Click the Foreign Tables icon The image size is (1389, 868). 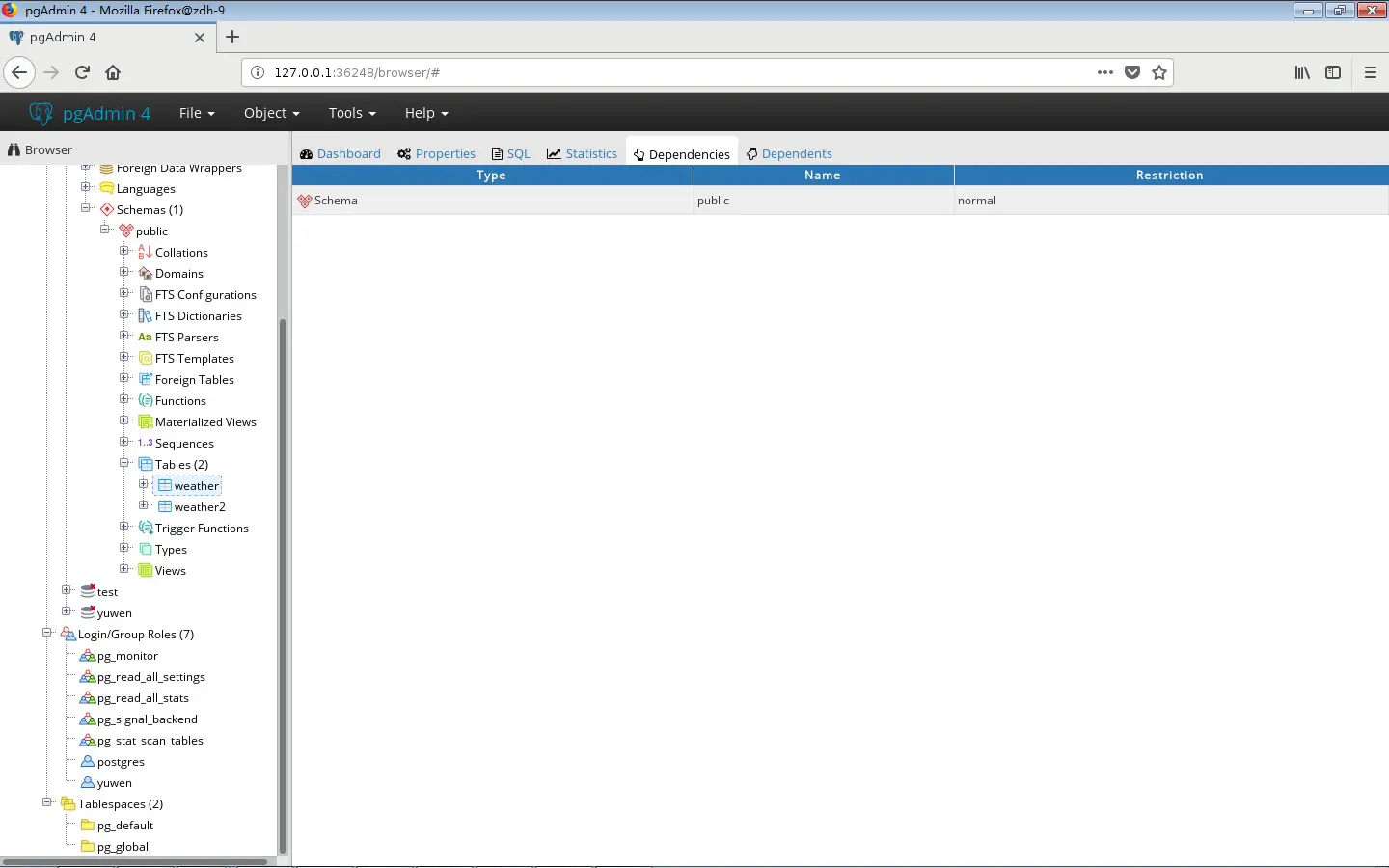click(146, 379)
